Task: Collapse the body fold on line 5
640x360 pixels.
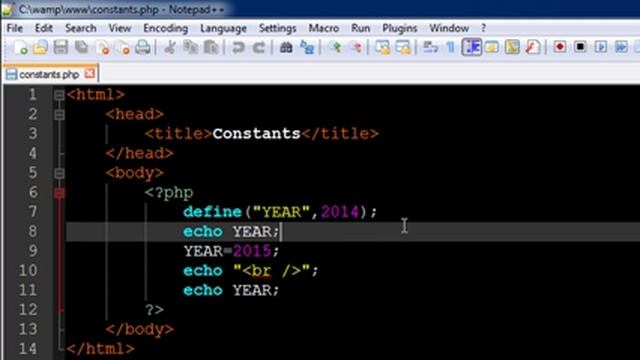Action: pos(59,173)
